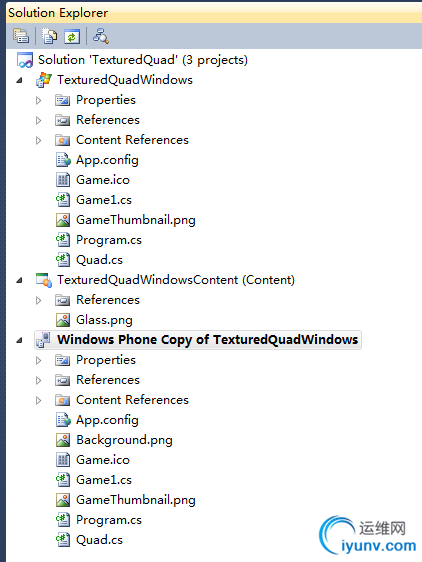Click the Properties toolbar icon
The width and height of the screenshot is (422, 562).
coord(21,36)
